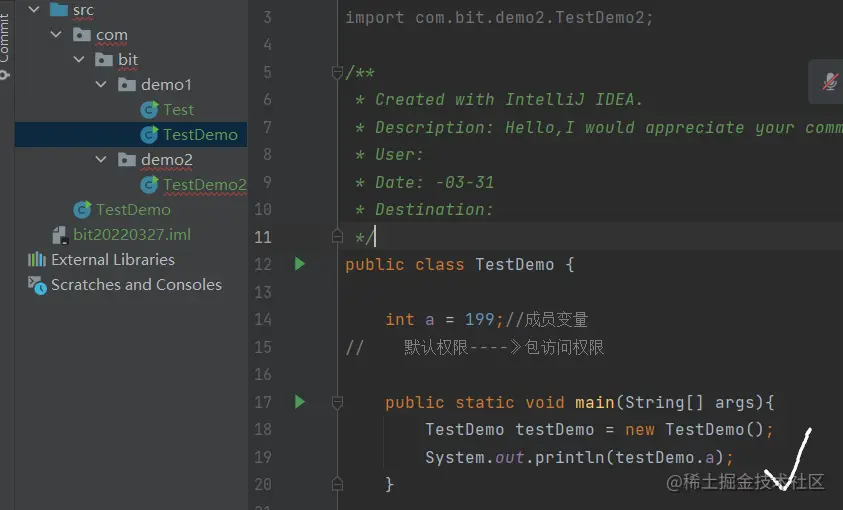Click the 'Destination:' comment line
Image resolution: width=843 pixels, height=510 pixels.
click(424, 210)
